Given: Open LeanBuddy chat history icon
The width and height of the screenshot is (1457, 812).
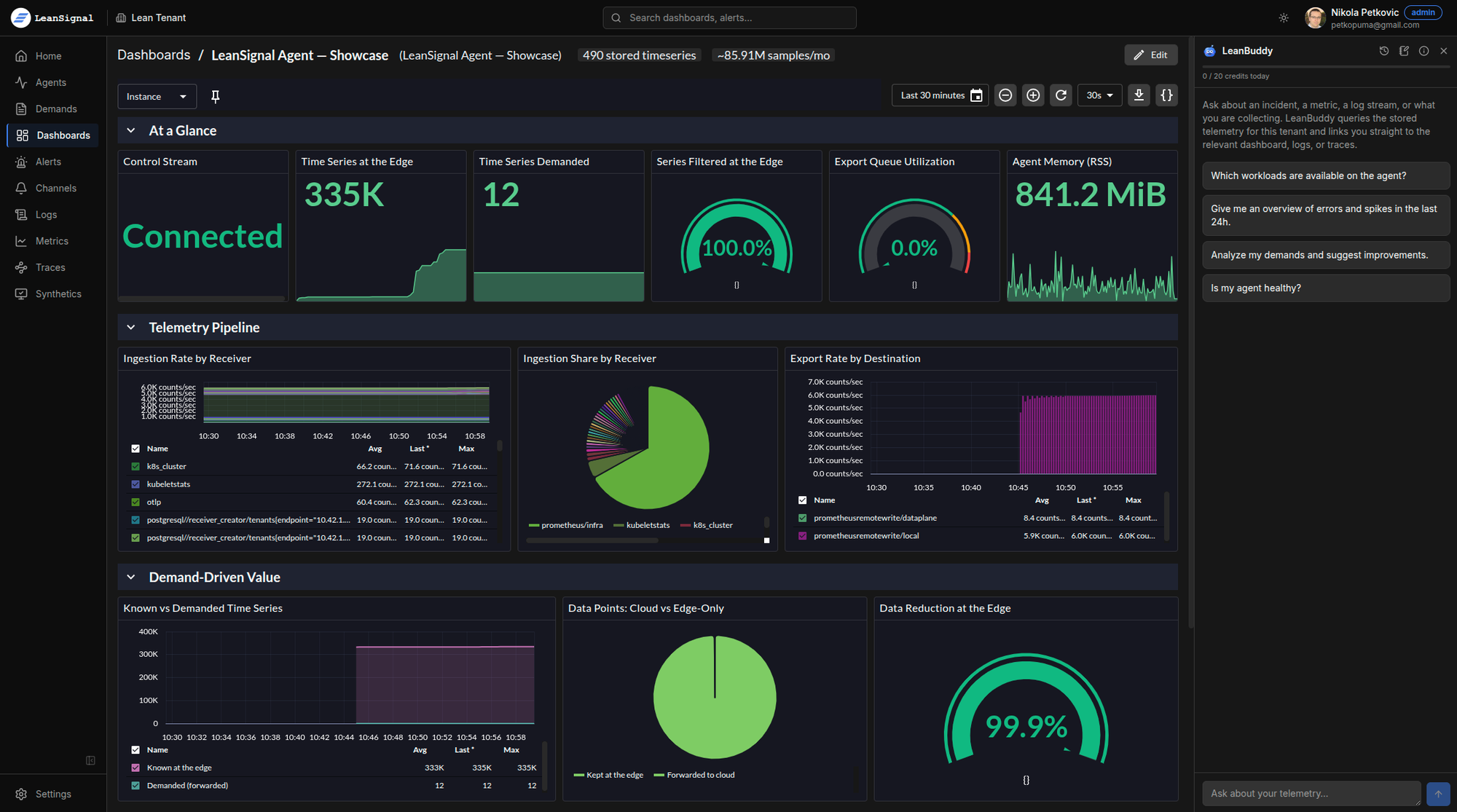Looking at the screenshot, I should [1384, 51].
